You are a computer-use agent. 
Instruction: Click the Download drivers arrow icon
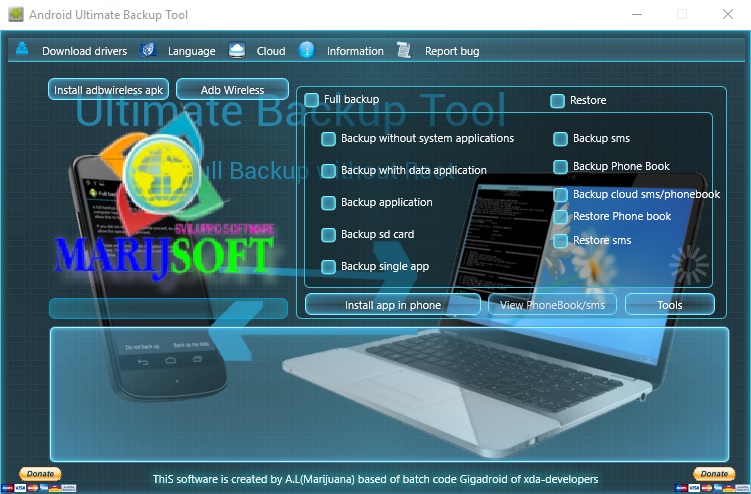22,49
